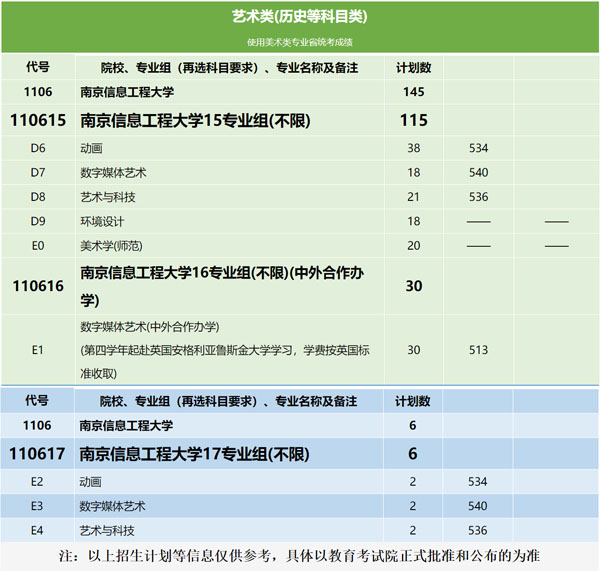Click code D8
The height and width of the screenshot is (572, 600).
(x=38, y=197)
